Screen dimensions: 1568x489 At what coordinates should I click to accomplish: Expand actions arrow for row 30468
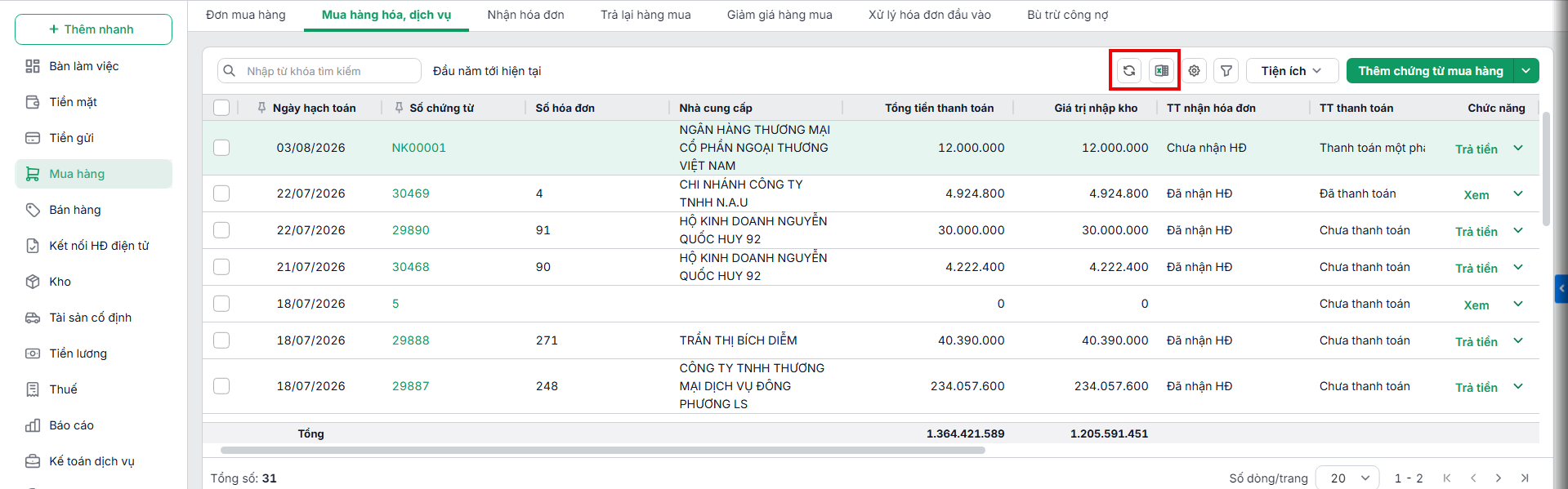1518,267
